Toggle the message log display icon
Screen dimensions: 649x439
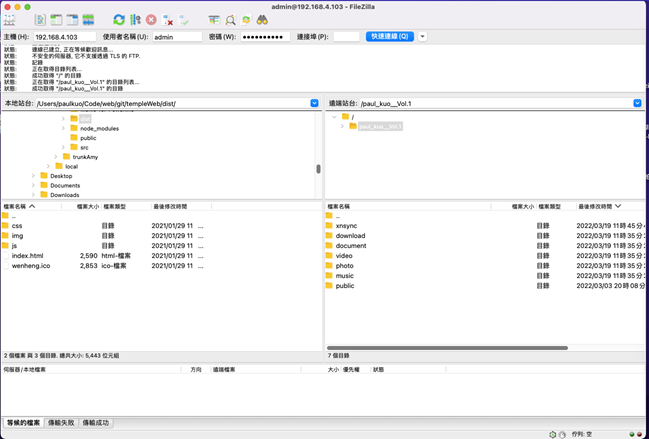[x=40, y=19]
